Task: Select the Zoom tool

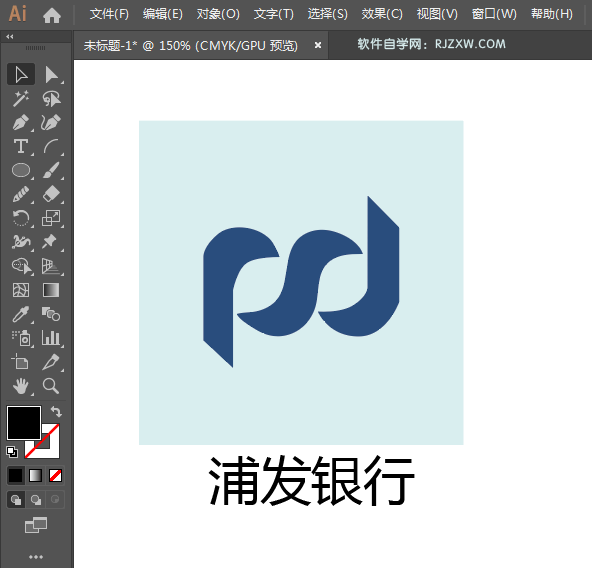Action: tap(51, 386)
